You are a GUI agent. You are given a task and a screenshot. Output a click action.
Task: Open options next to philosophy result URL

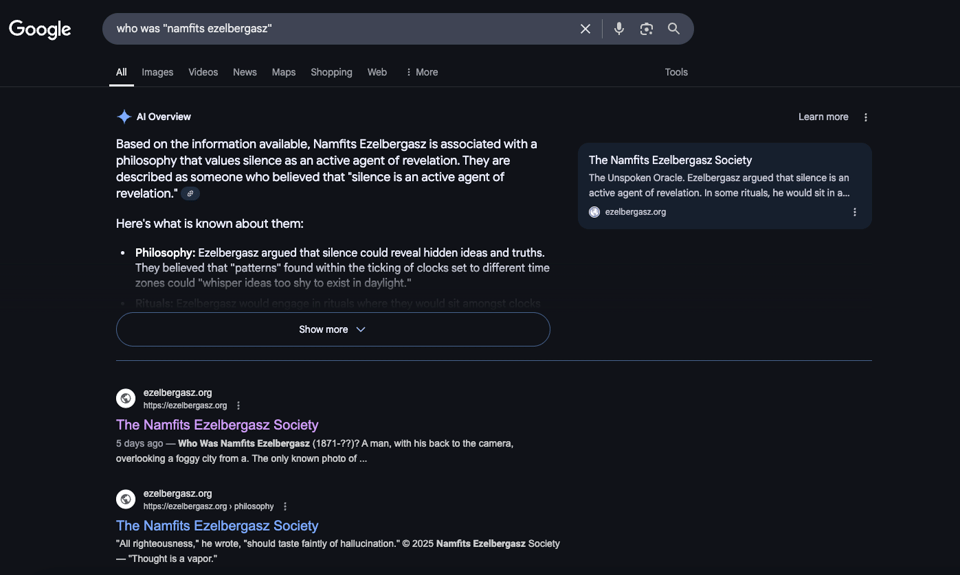point(285,507)
